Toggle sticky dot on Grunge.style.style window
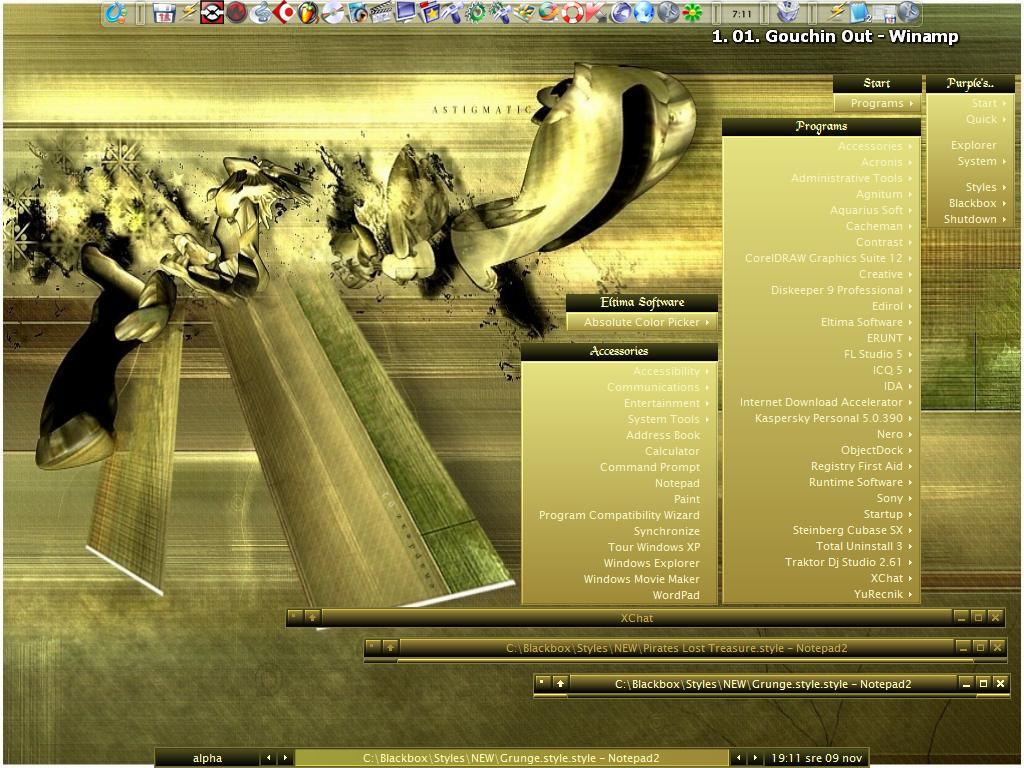This screenshot has width=1024, height=768. 543,683
